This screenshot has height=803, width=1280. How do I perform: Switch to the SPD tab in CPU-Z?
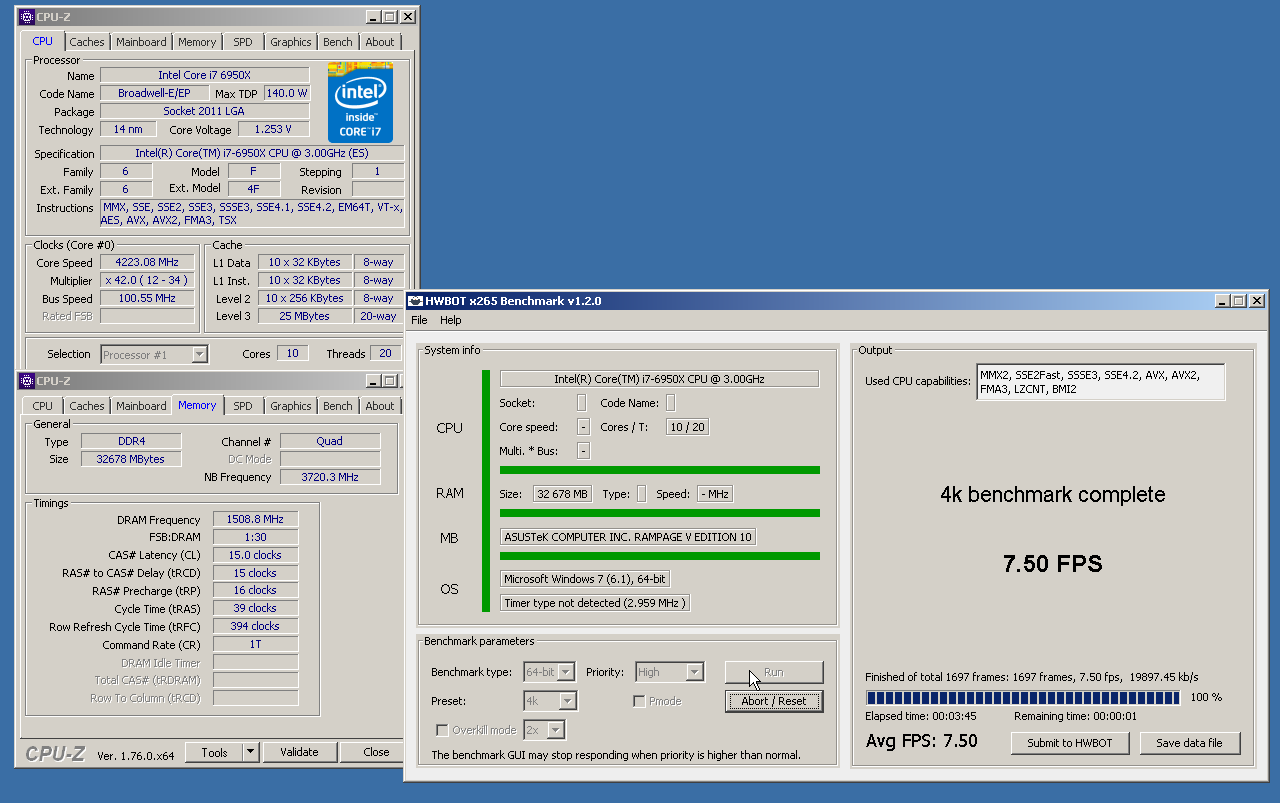(x=242, y=405)
